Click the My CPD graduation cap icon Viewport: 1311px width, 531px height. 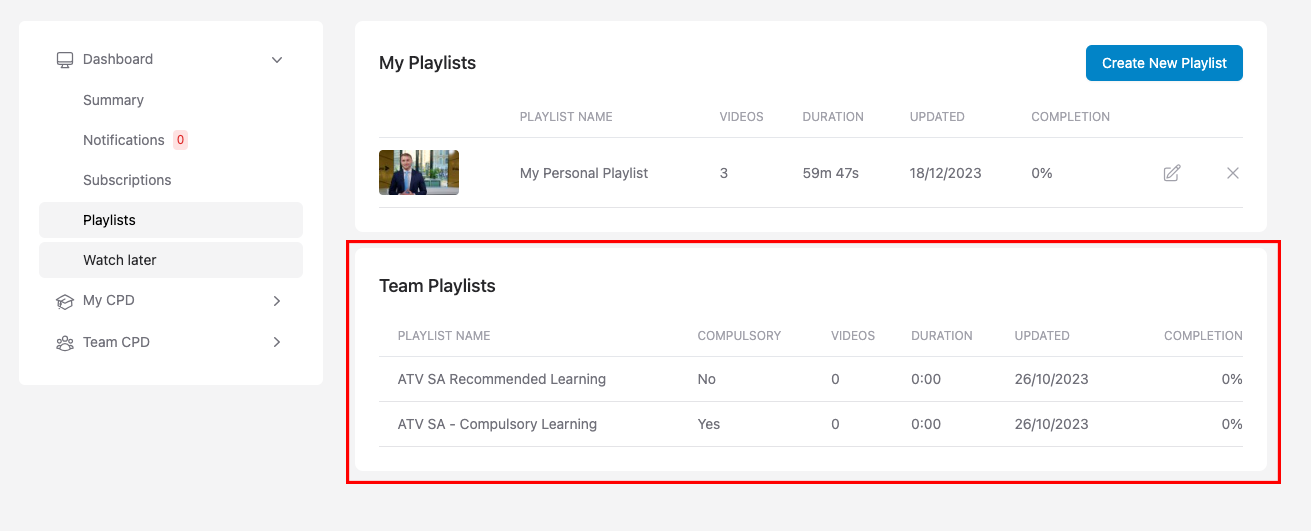[x=65, y=301]
